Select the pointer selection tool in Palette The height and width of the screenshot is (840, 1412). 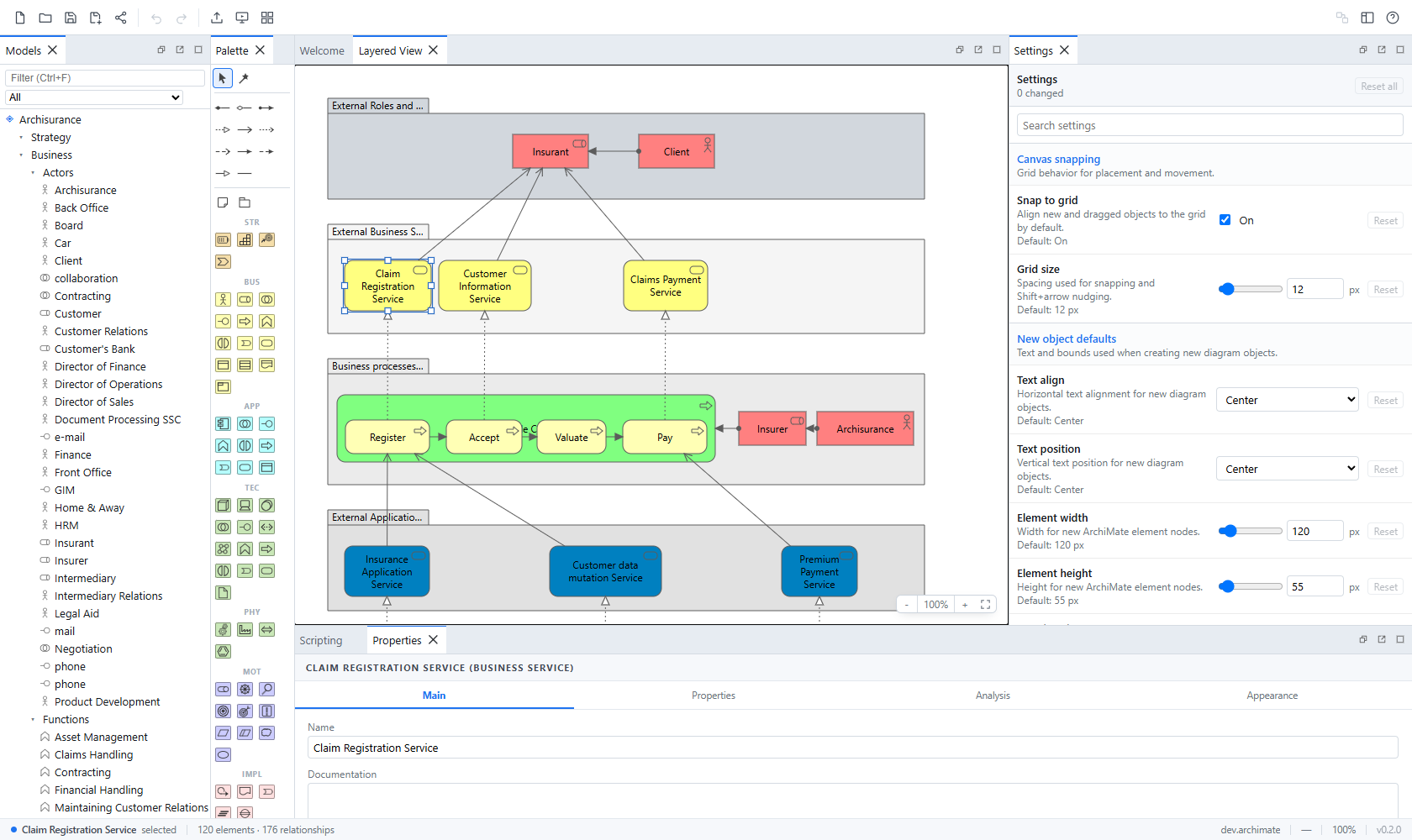(223, 78)
